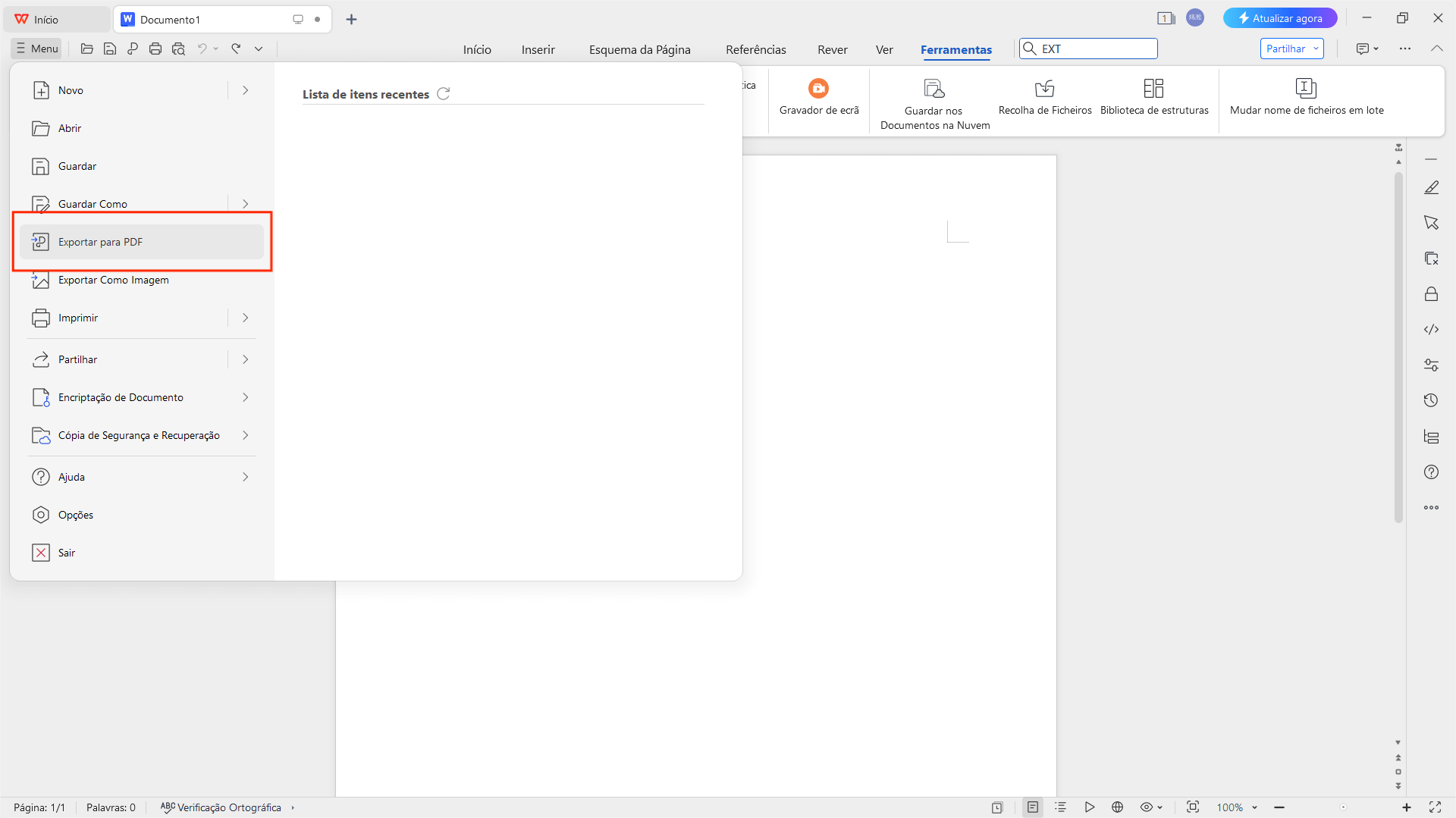The width and height of the screenshot is (1456, 818).
Task: Click Mudar nome de ficheiros em lote
Action: click(1307, 97)
